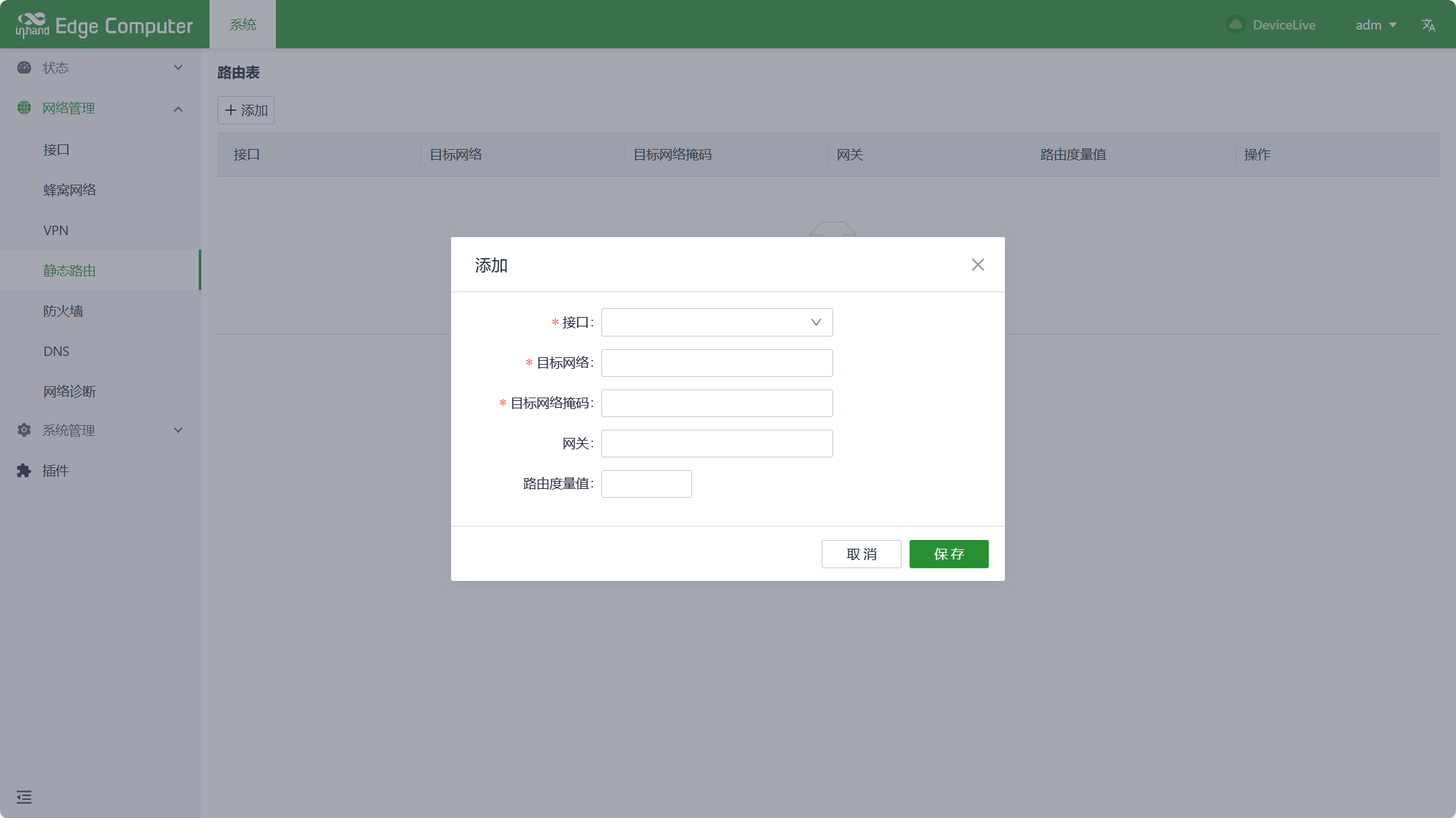
Task: Focus the 路由度量值 input field
Action: coord(646,484)
